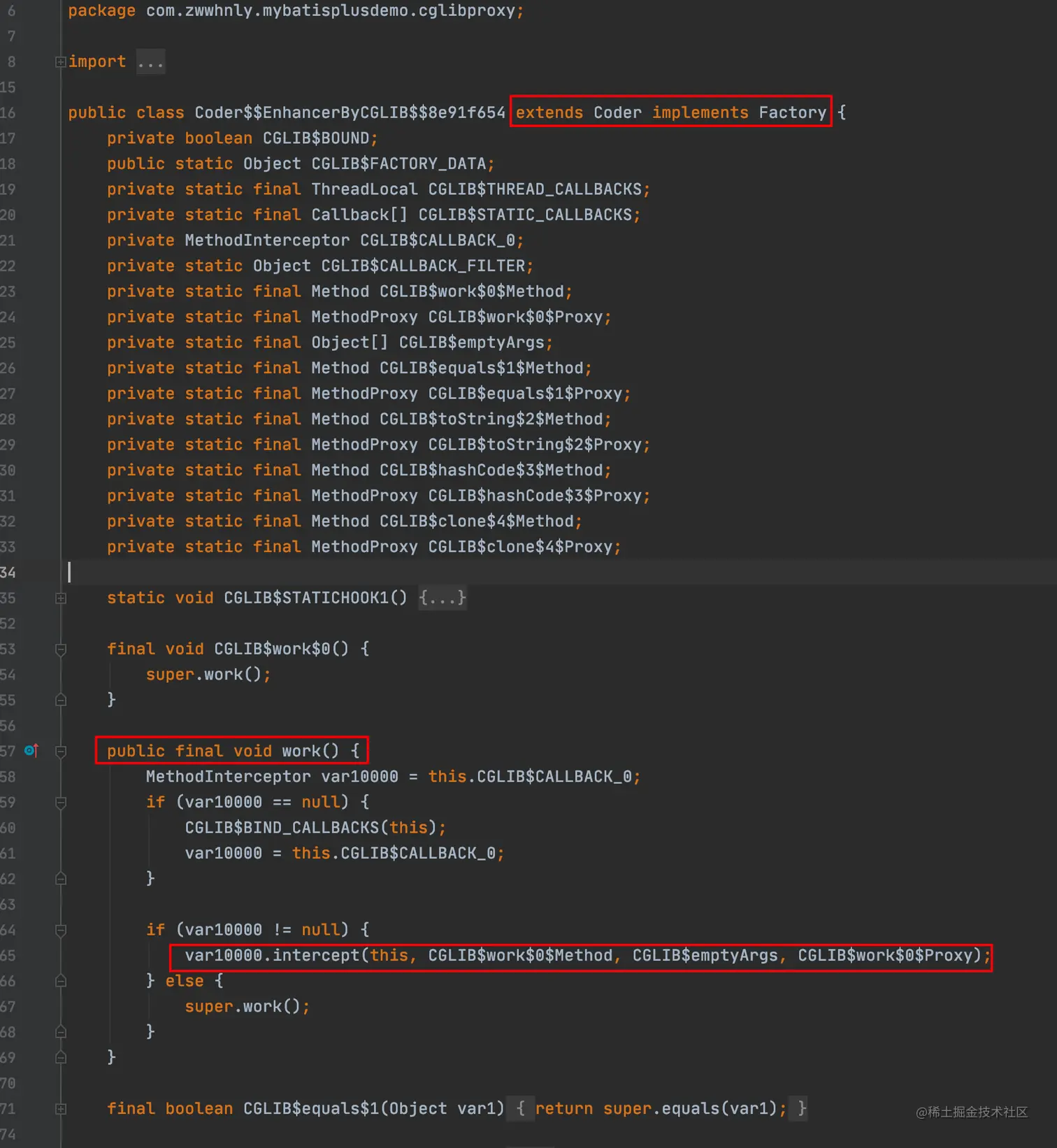Click line number 34 in the gutter
The height and width of the screenshot is (1148, 1057).
(8, 573)
